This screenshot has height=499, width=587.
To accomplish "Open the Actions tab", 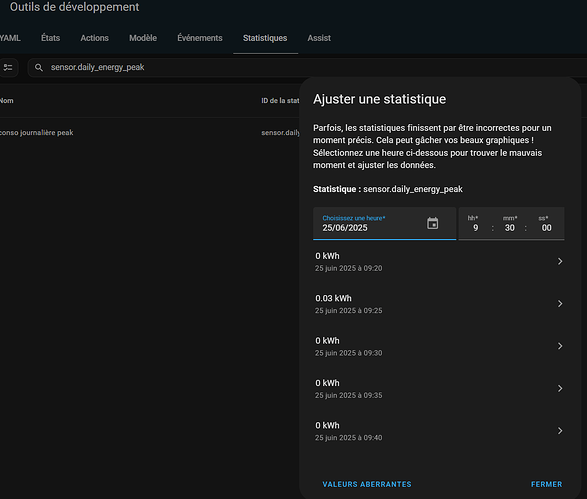I will (94, 38).
